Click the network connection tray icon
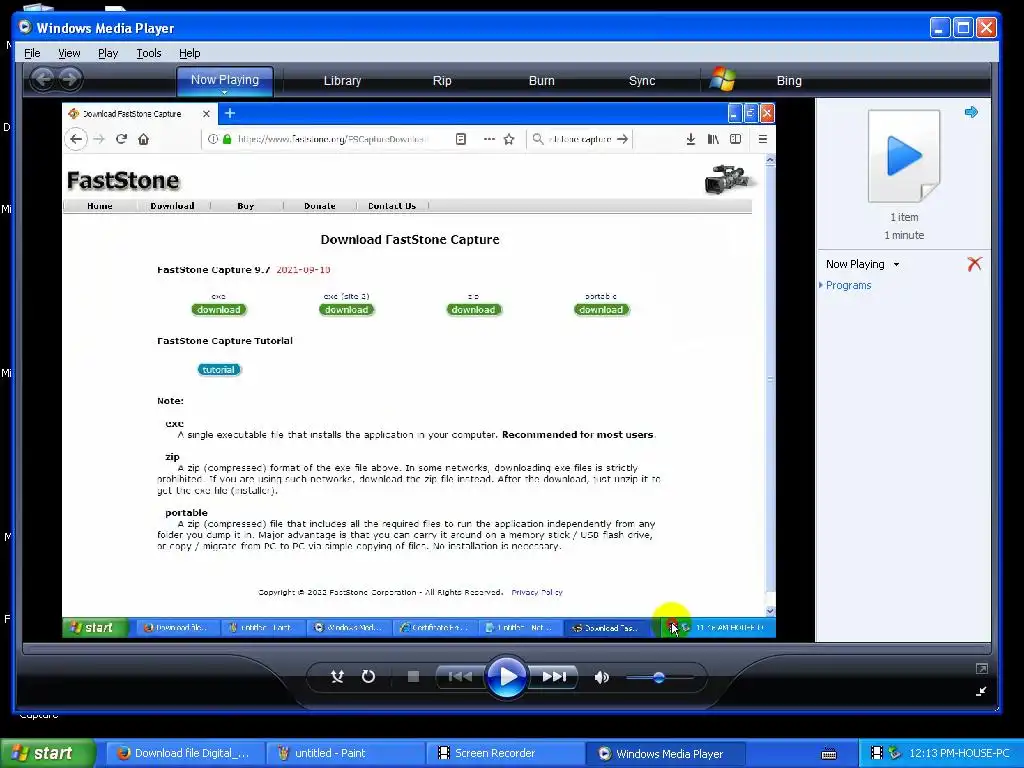 pyautogui.click(x=894, y=753)
